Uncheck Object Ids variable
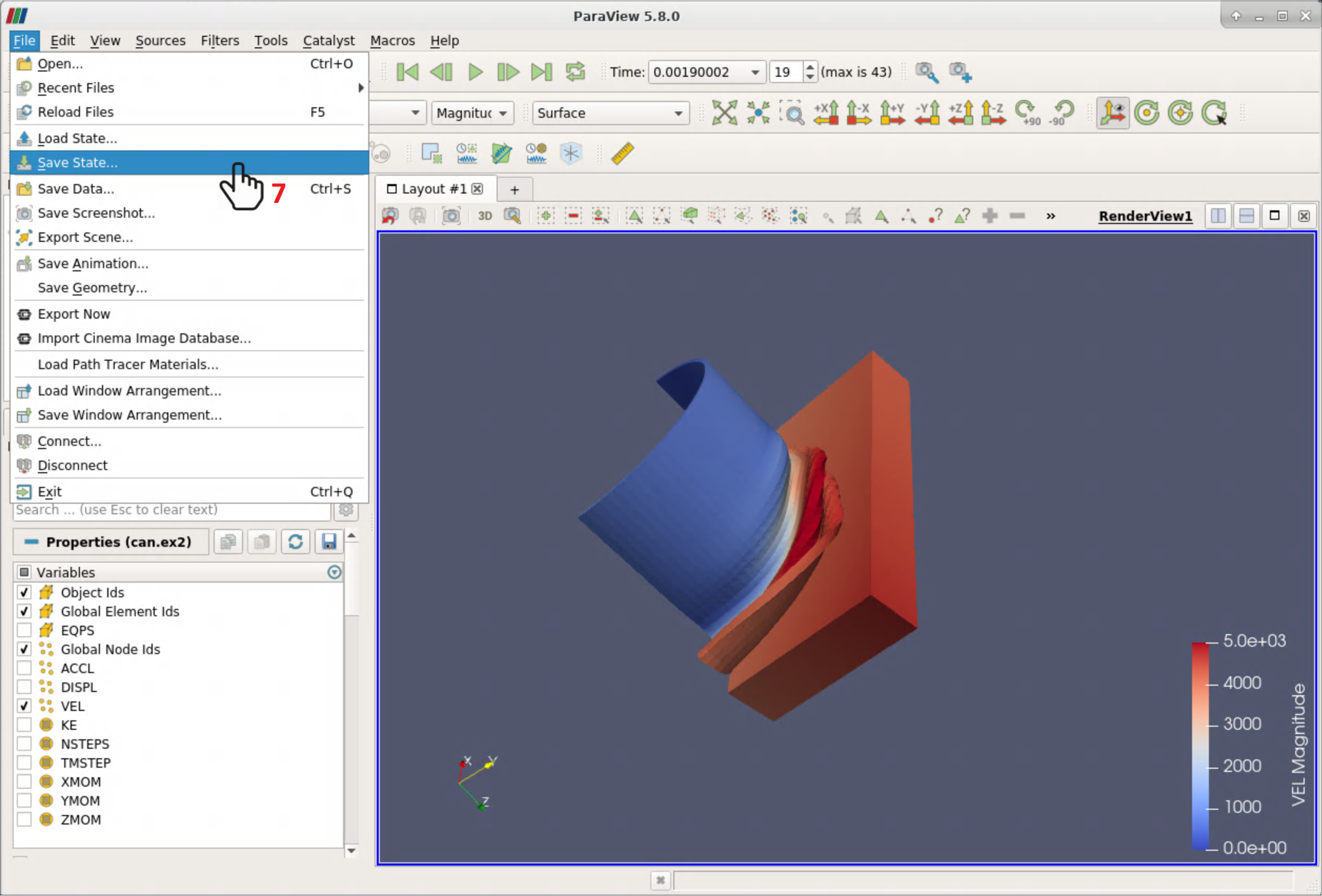1322x896 pixels. pos(24,593)
